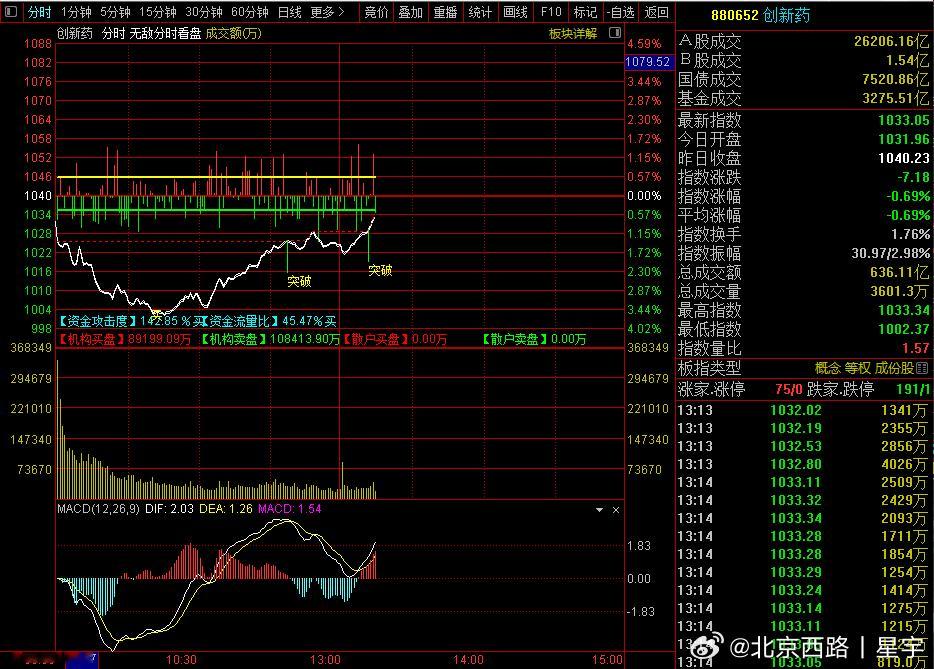Click the 指数振幅 value 30.97/2.98%

click(891, 253)
